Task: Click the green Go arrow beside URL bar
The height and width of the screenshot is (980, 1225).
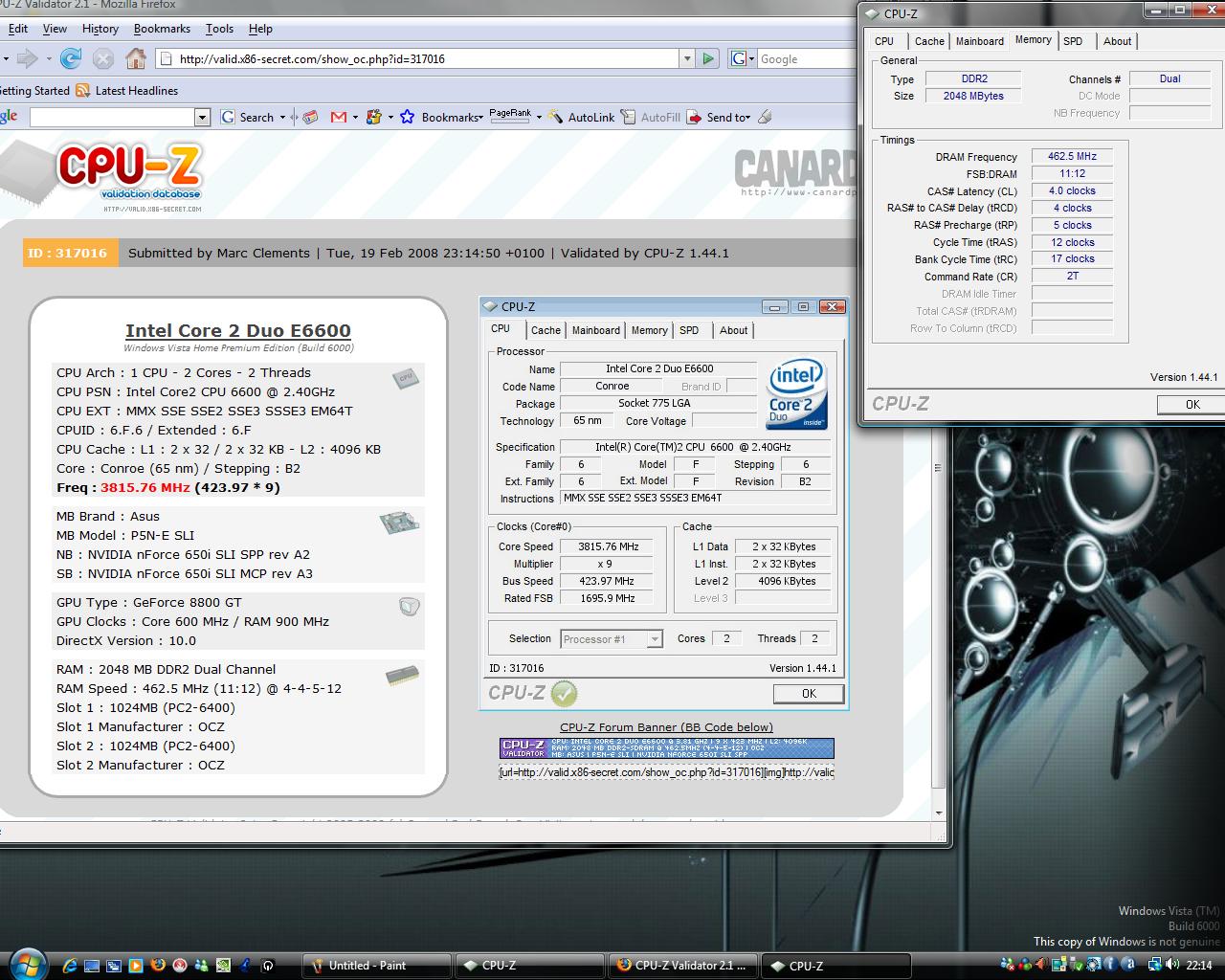Action: 708,58
